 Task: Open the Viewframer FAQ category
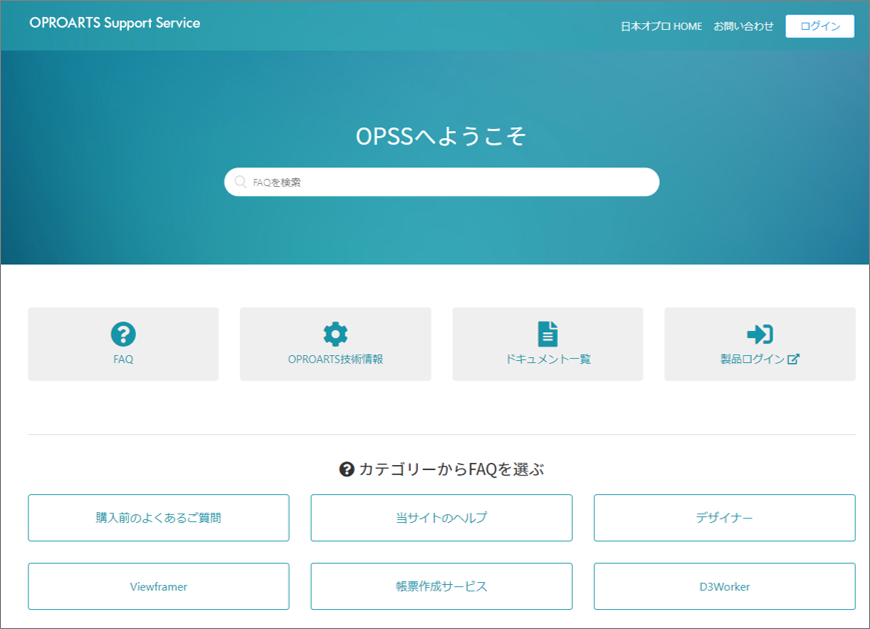pyautogui.click(x=158, y=587)
